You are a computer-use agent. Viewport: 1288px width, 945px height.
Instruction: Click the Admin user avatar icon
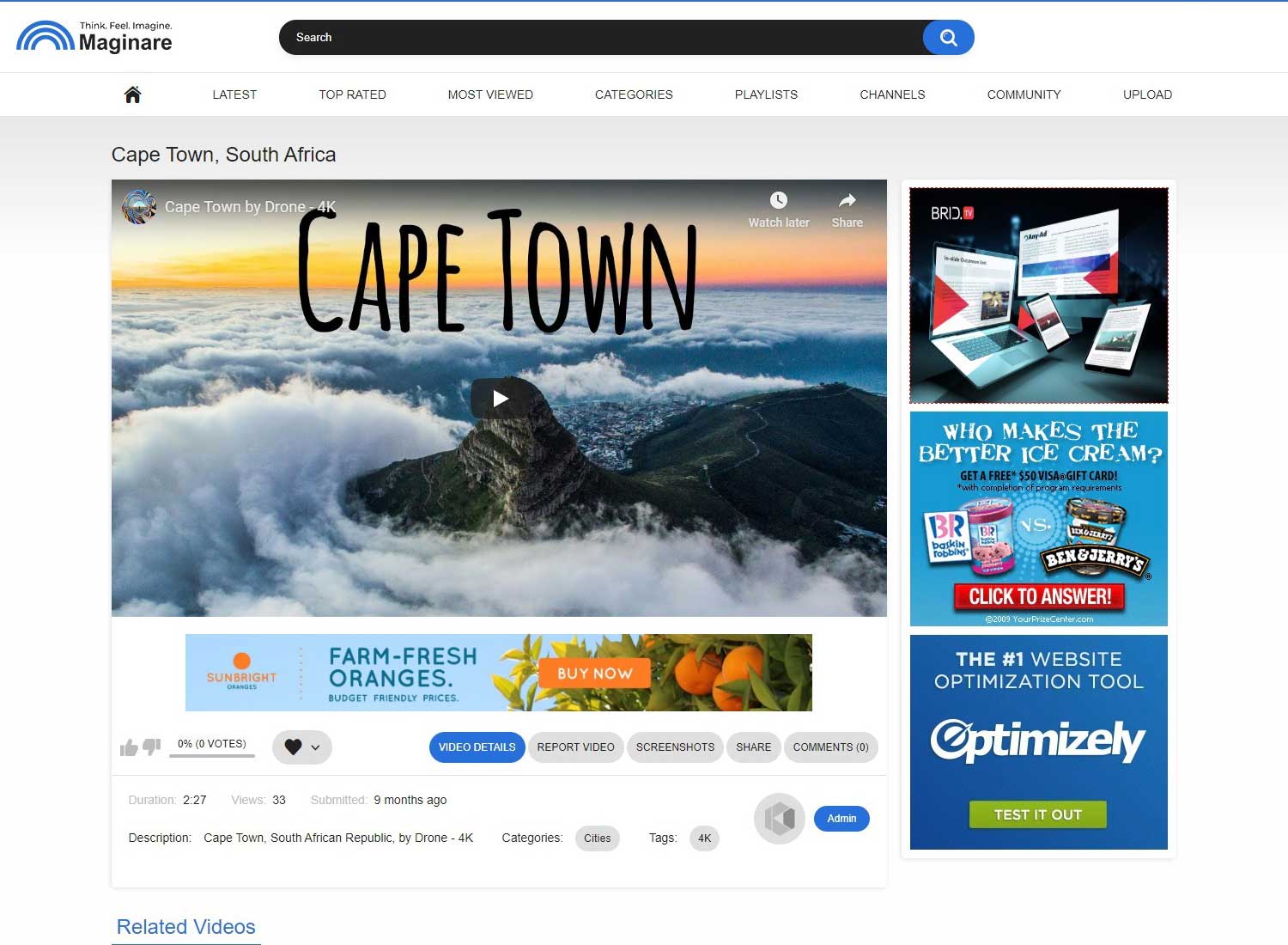click(779, 819)
